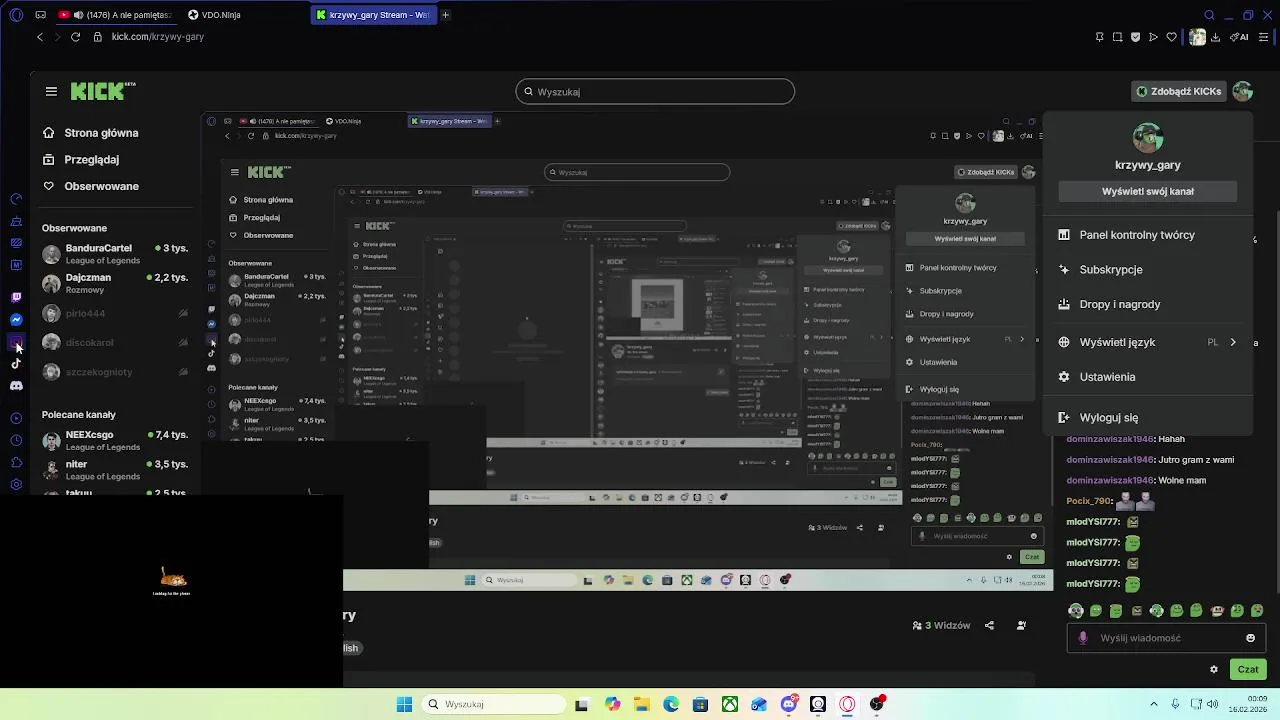Switch to the YouTube (1476) tab

coord(115,15)
